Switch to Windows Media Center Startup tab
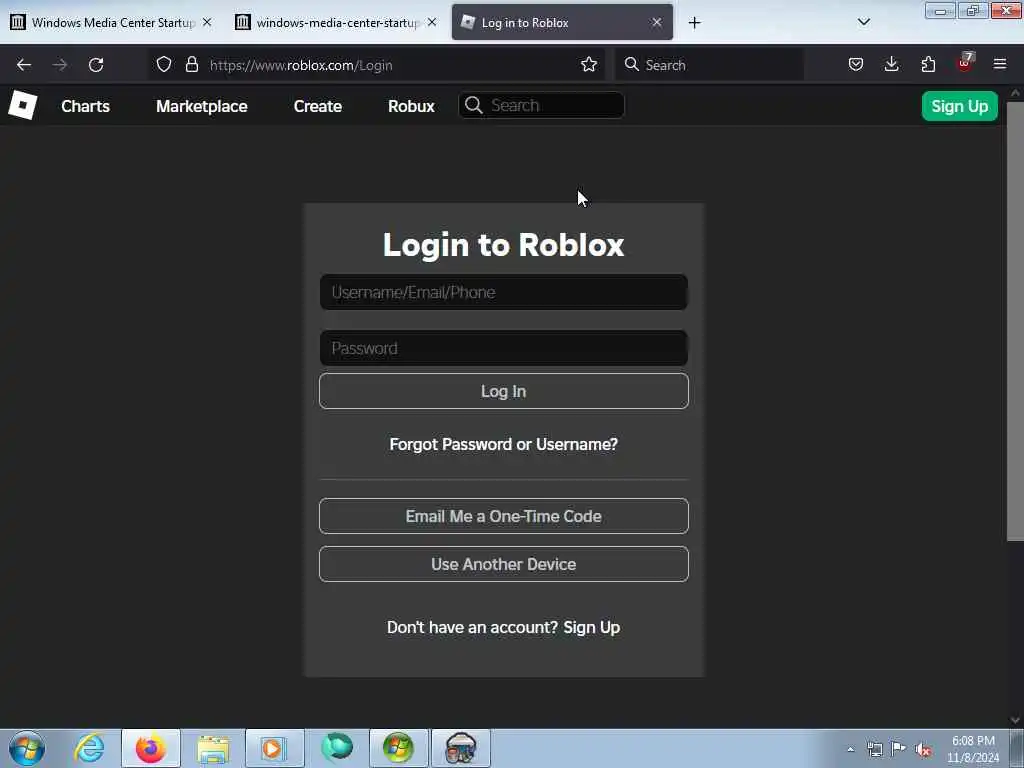The width and height of the screenshot is (1024, 768). pyautogui.click(x=111, y=22)
